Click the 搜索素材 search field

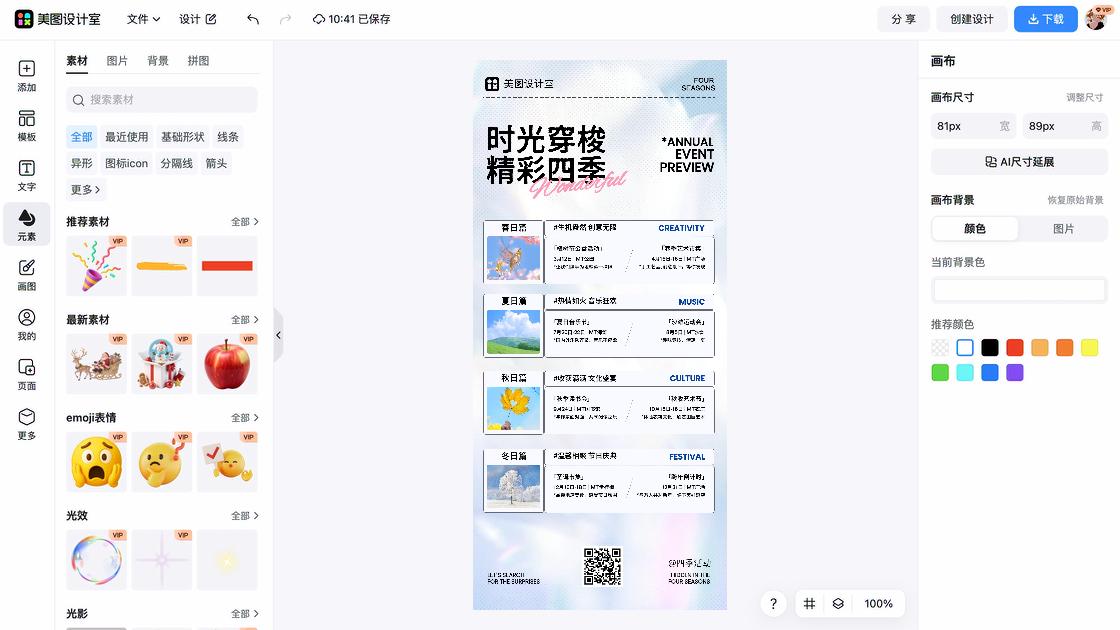pos(161,100)
